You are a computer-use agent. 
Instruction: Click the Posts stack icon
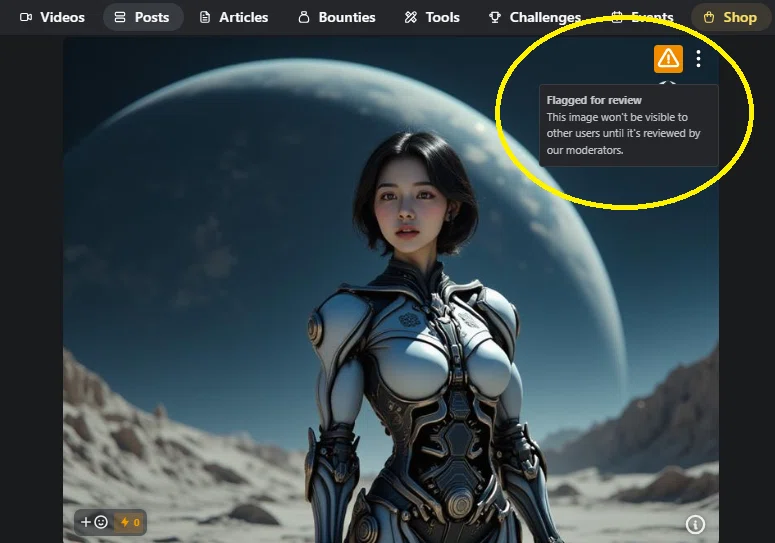[120, 17]
